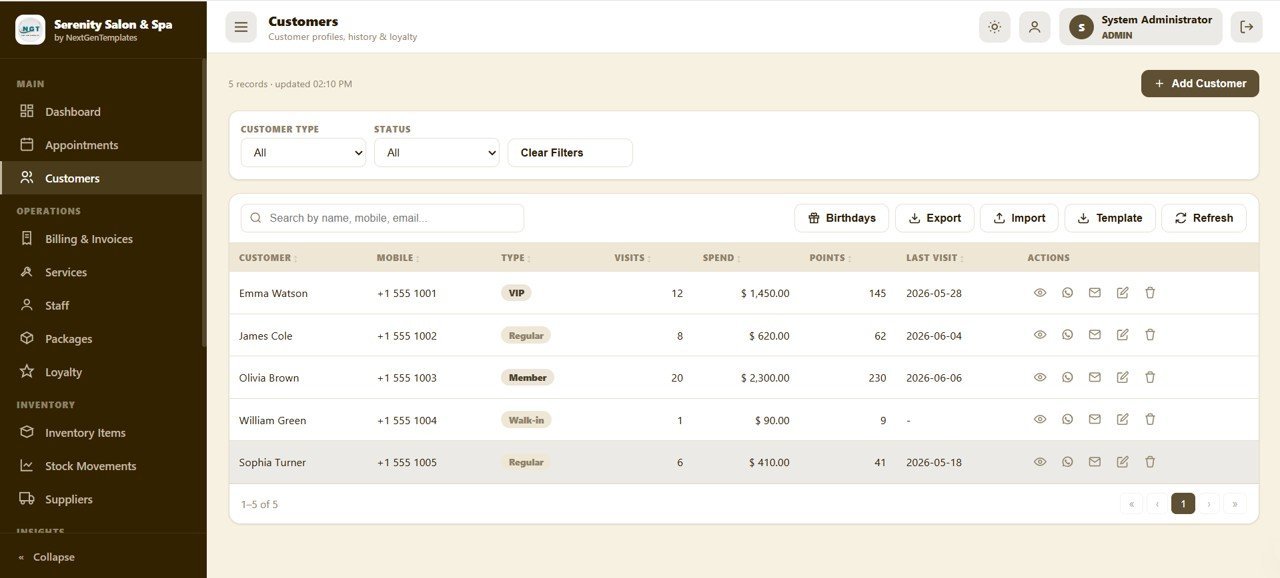Open WhatsApp icon for James Cole
The width and height of the screenshot is (1280, 578).
pos(1067,335)
